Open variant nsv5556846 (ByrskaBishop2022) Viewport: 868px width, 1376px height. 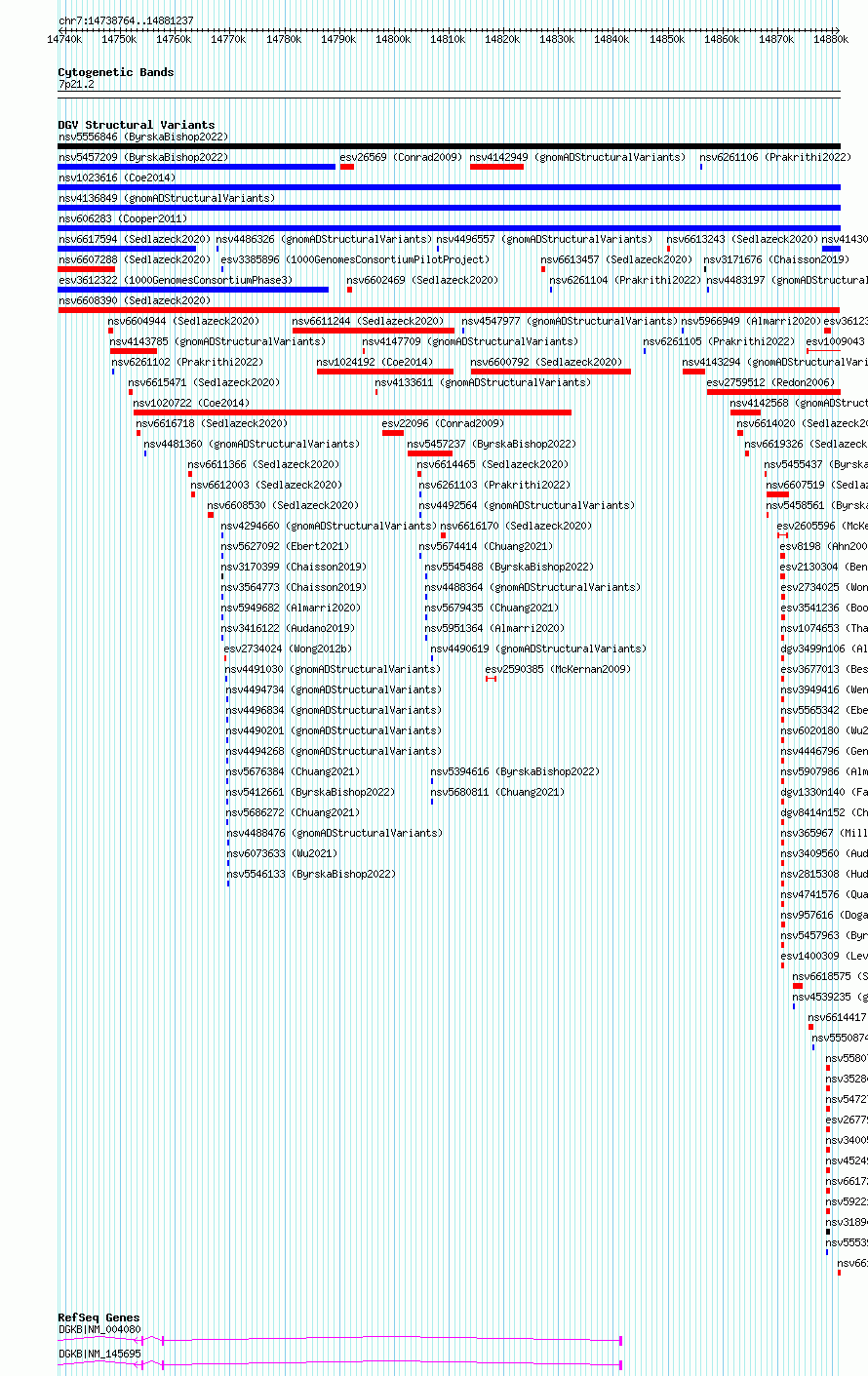pyautogui.click(x=143, y=138)
